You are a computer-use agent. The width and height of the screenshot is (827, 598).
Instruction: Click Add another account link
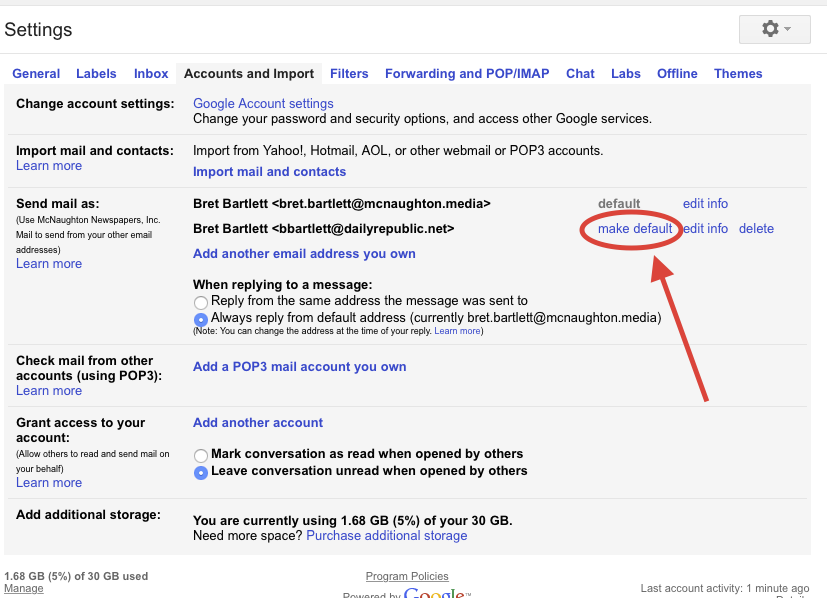(258, 423)
